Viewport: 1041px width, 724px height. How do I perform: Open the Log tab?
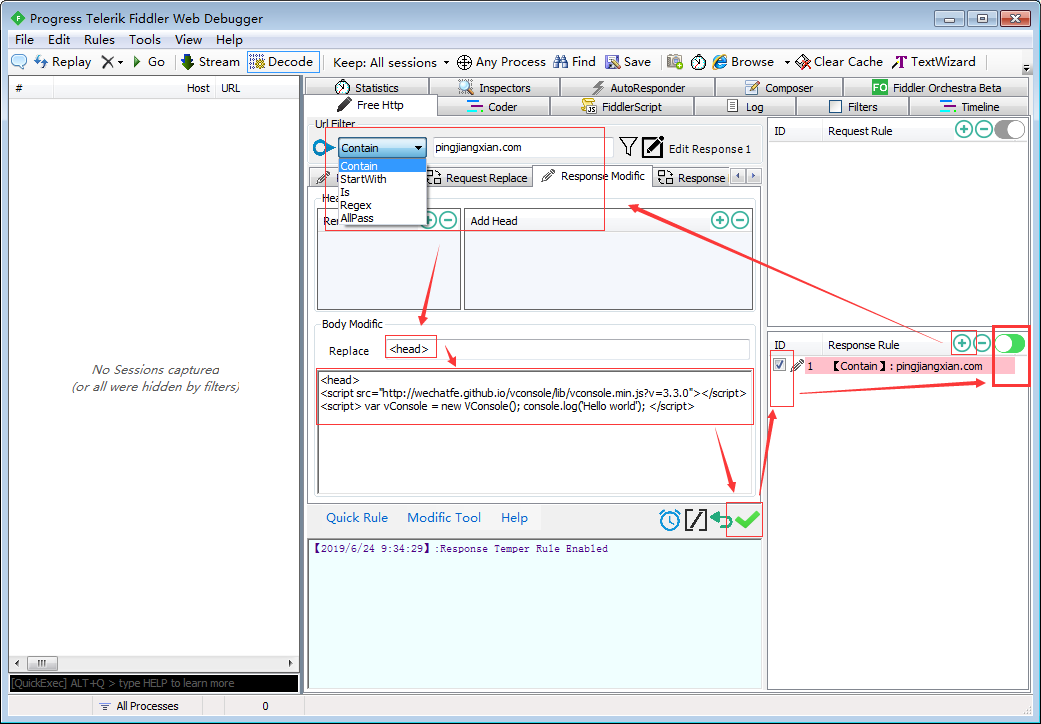point(745,107)
